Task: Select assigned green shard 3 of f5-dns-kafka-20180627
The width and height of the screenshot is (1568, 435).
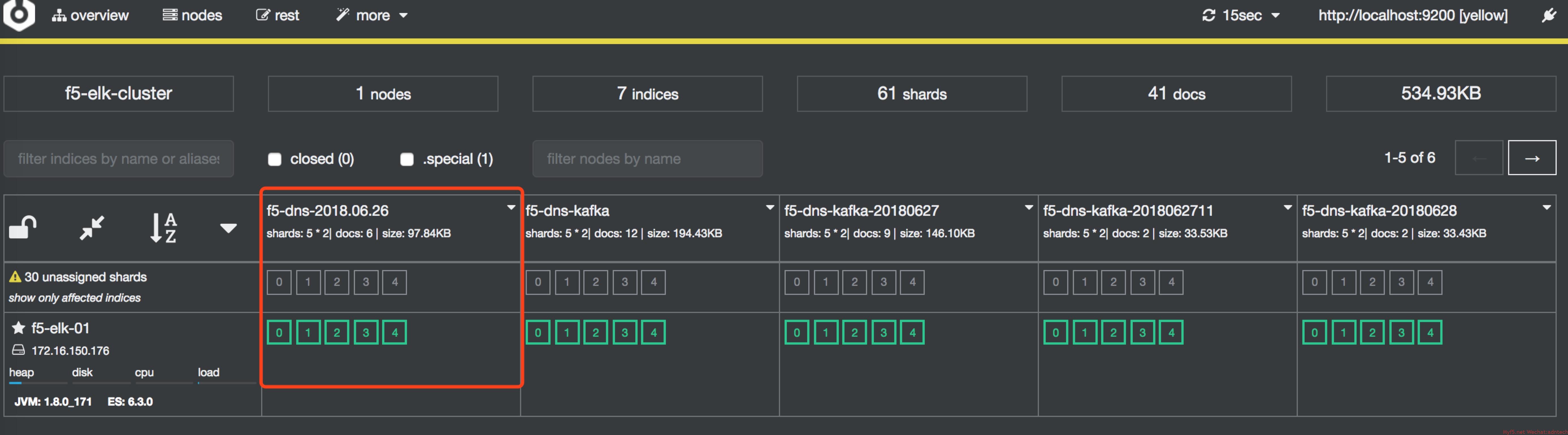Action: coord(884,333)
